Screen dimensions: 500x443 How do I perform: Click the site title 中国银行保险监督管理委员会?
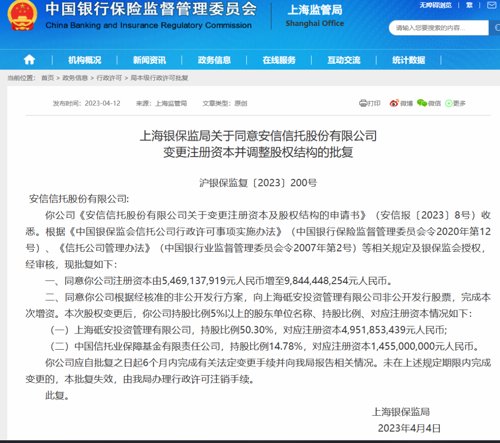click(x=151, y=9)
